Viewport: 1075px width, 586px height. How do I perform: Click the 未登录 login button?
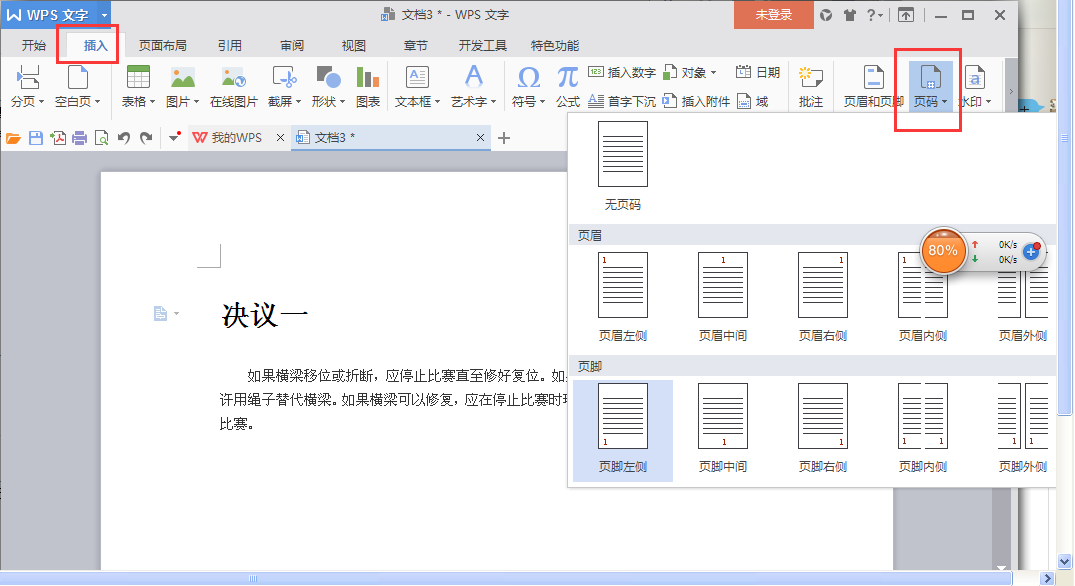tap(774, 15)
